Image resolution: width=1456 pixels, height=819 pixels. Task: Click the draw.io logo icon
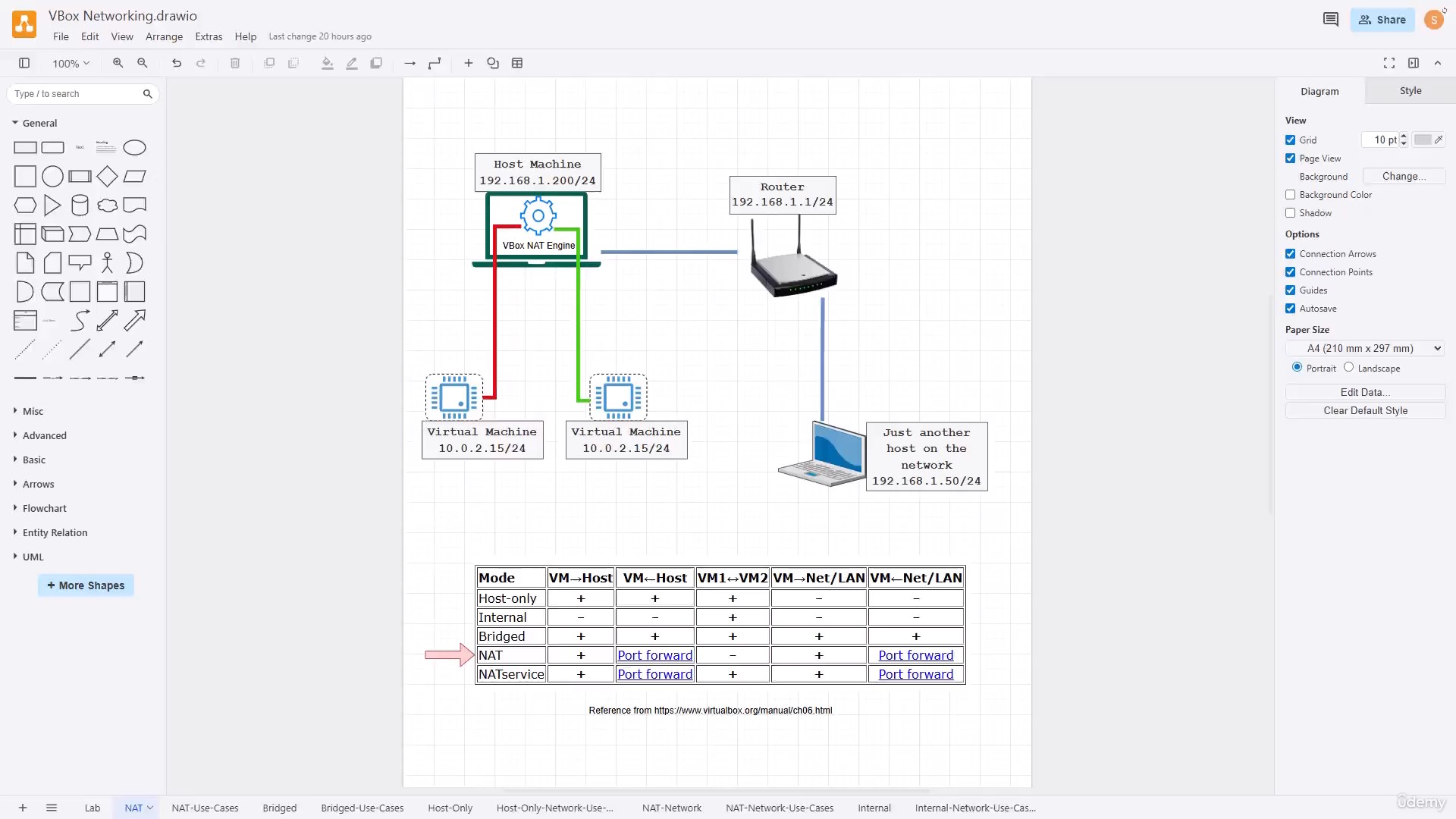tap(24, 24)
